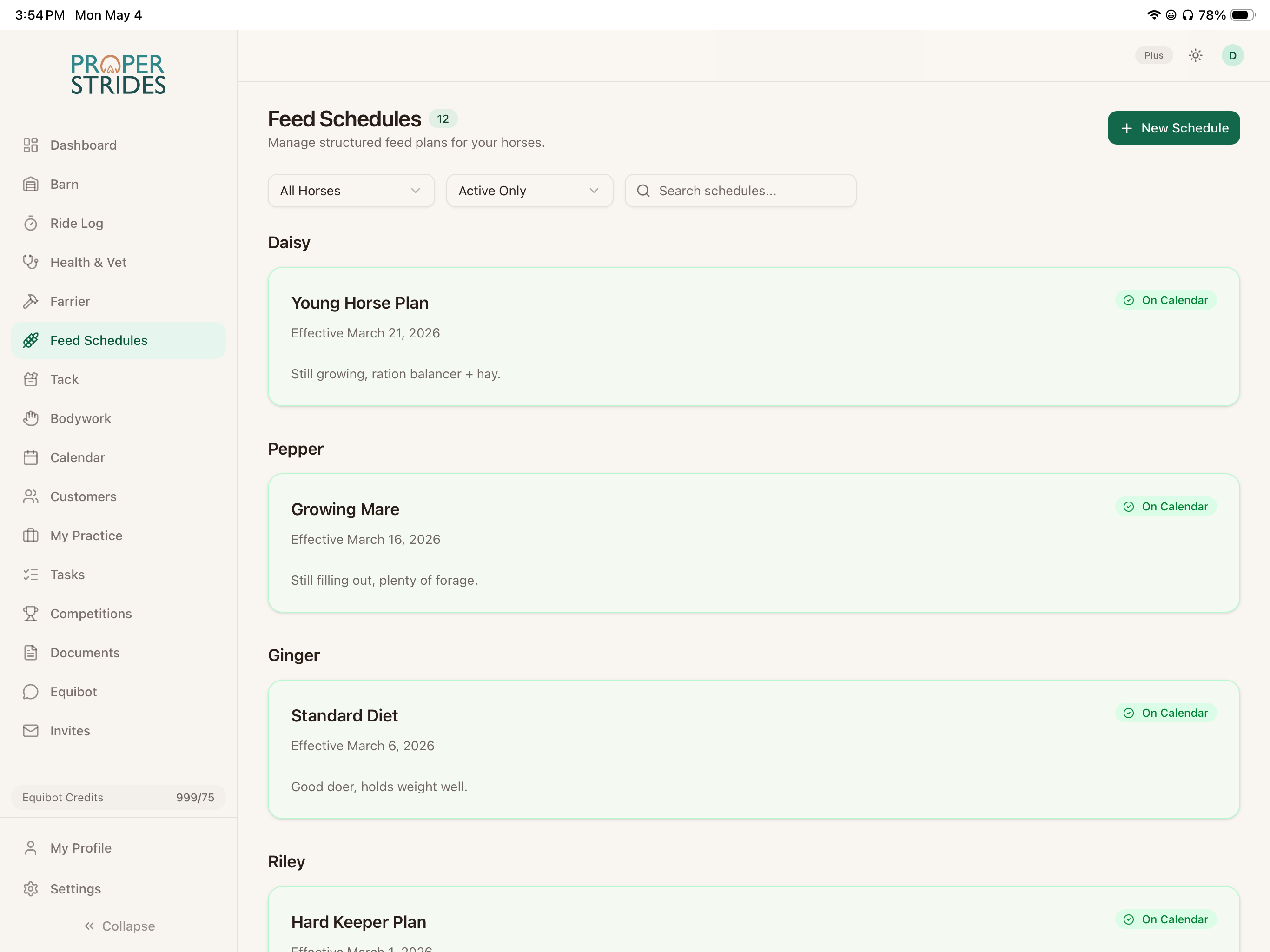Click "Effective March 6, 2026" text
The image size is (1270, 952).
click(363, 746)
